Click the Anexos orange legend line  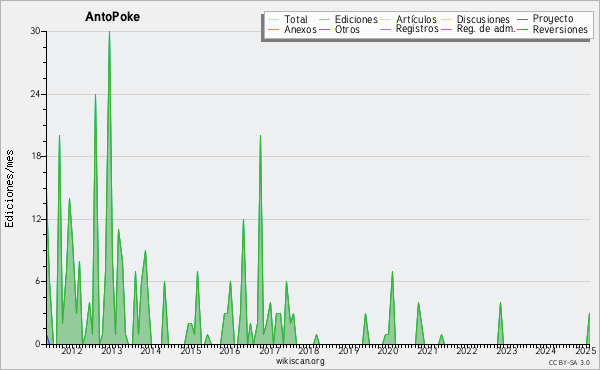pos(274,29)
